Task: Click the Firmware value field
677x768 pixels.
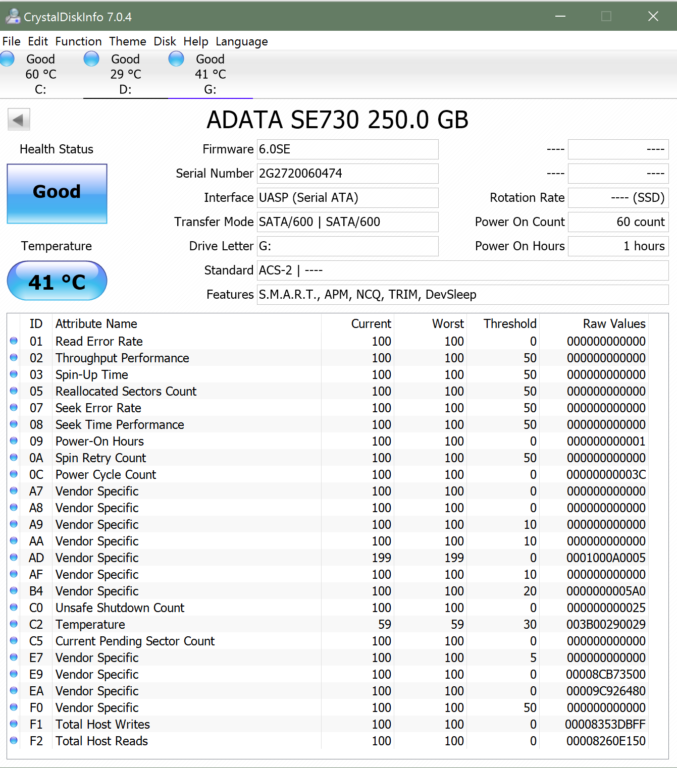Action: tap(347, 149)
